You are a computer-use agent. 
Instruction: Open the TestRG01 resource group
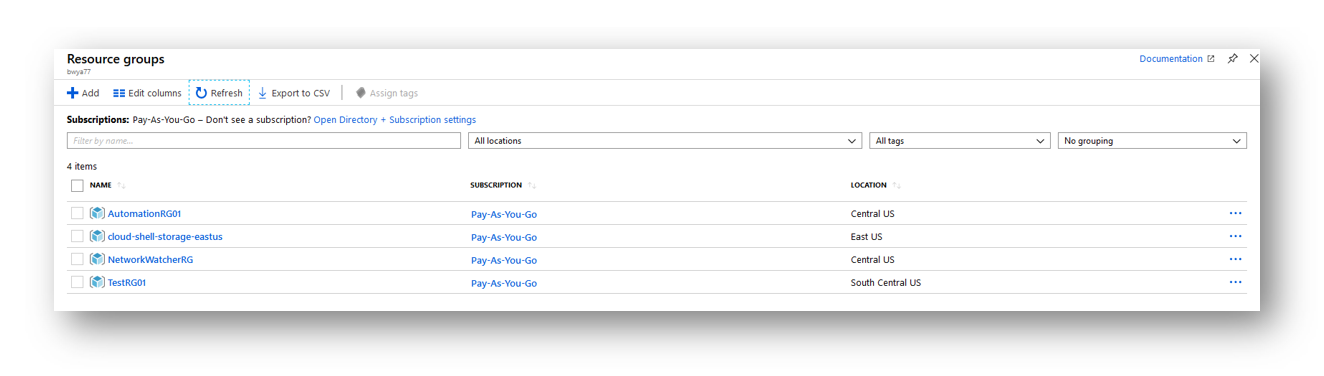127,283
